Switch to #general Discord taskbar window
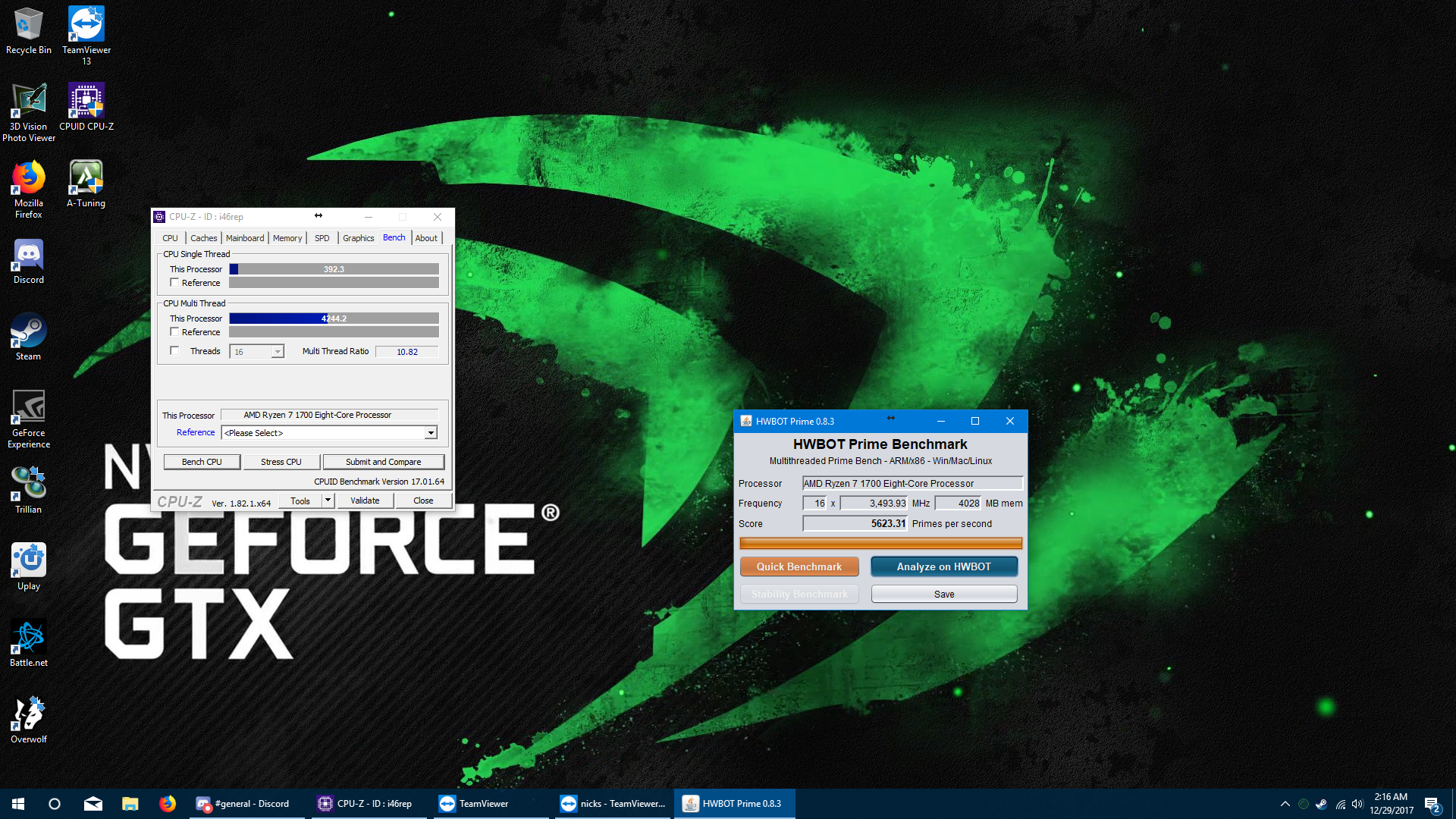Viewport: 1456px width, 819px height. click(x=246, y=804)
